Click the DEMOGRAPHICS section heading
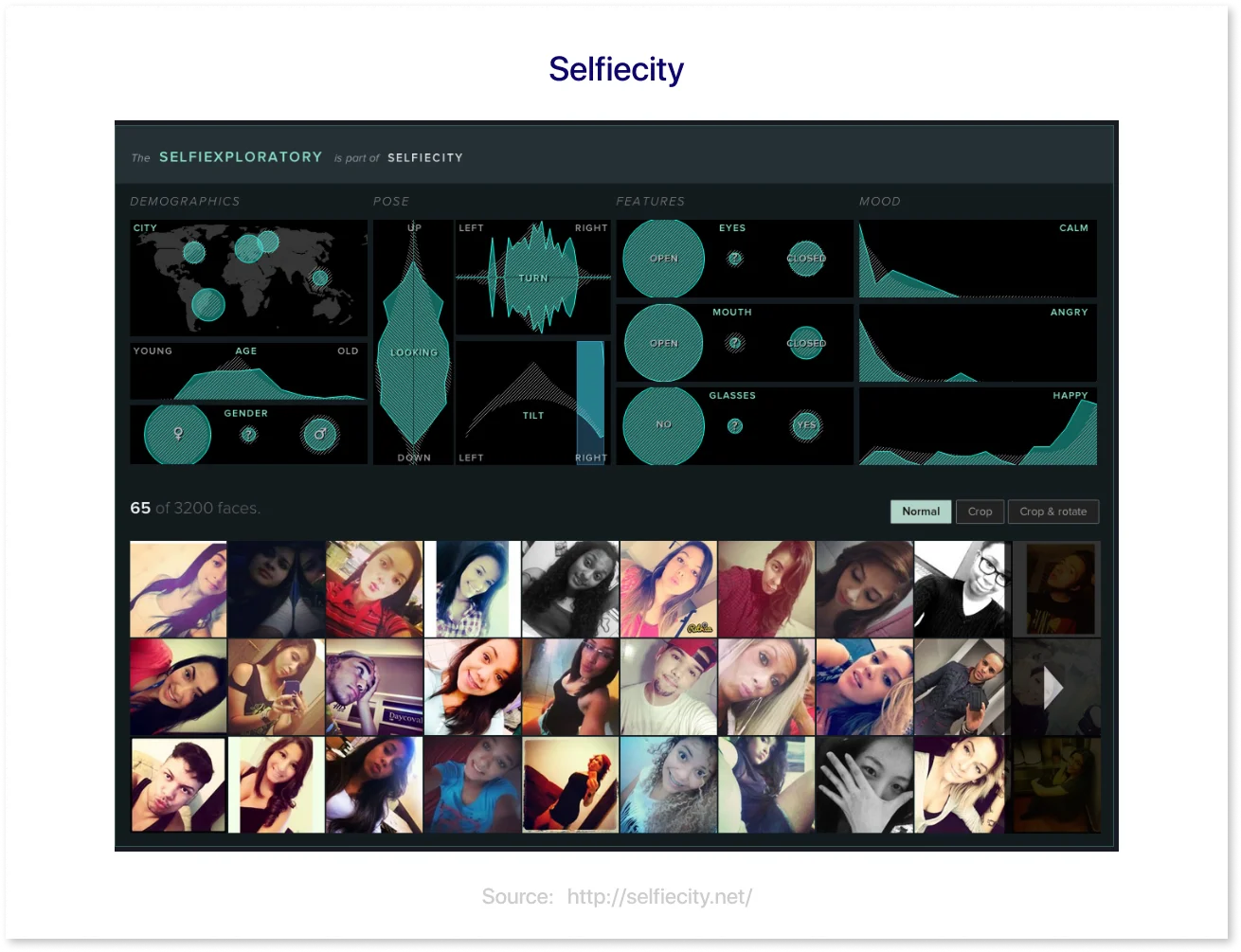Image resolution: width=1241 pixels, height=952 pixels. tap(185, 202)
